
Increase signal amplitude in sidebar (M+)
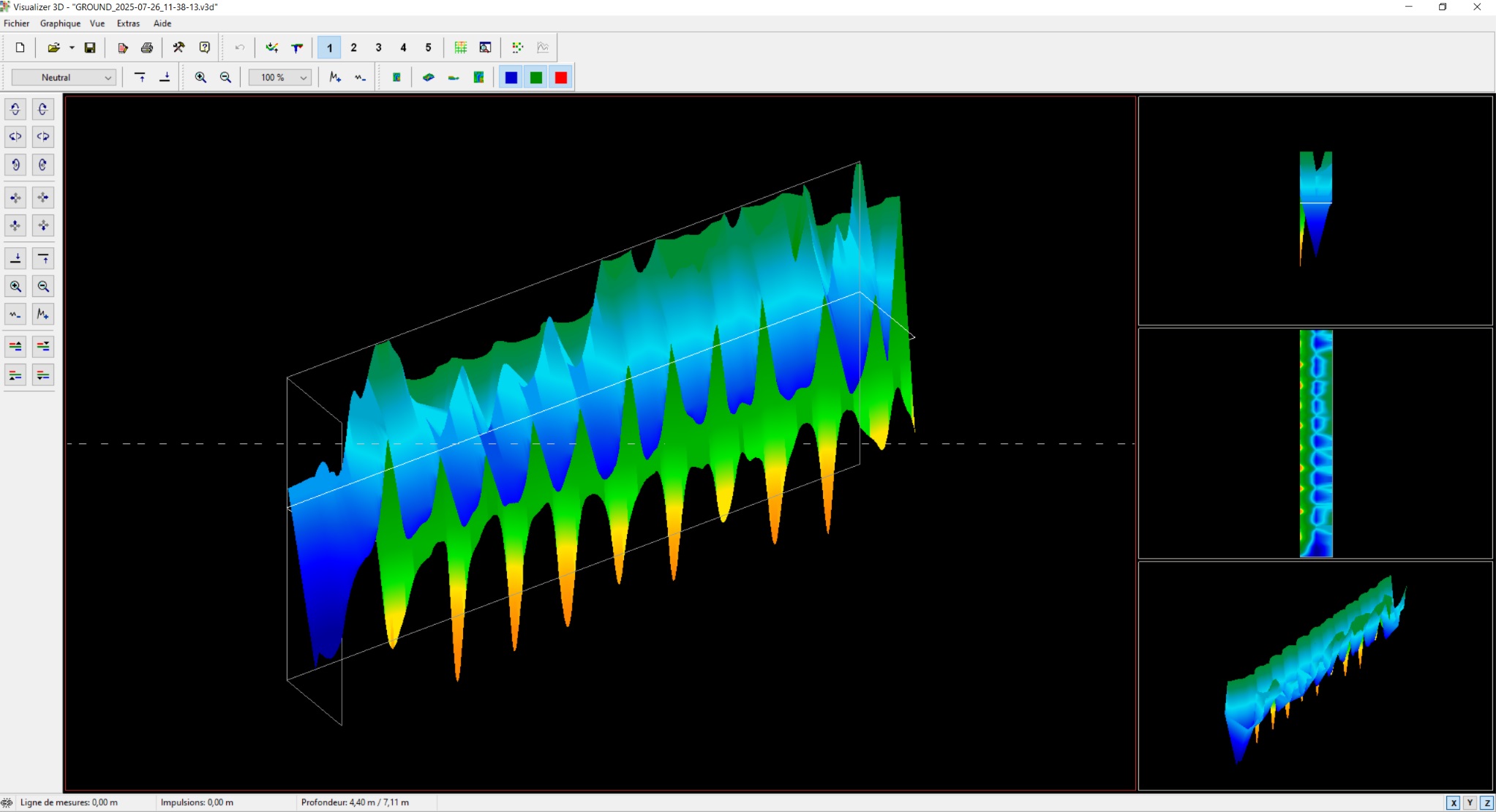point(43,315)
